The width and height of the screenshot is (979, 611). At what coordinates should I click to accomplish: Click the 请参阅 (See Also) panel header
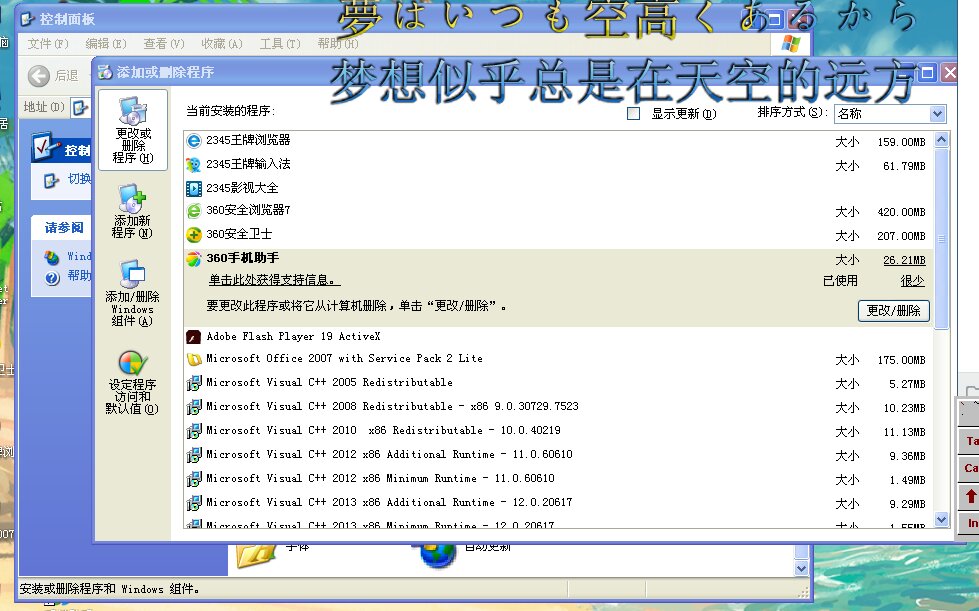[x=62, y=227]
